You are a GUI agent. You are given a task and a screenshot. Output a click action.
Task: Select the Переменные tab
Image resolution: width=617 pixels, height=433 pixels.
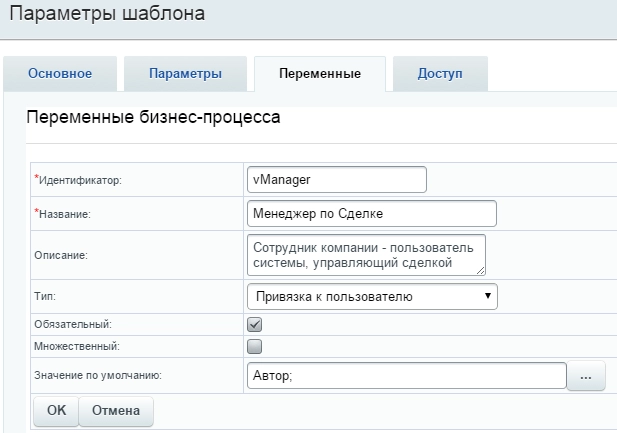319,74
